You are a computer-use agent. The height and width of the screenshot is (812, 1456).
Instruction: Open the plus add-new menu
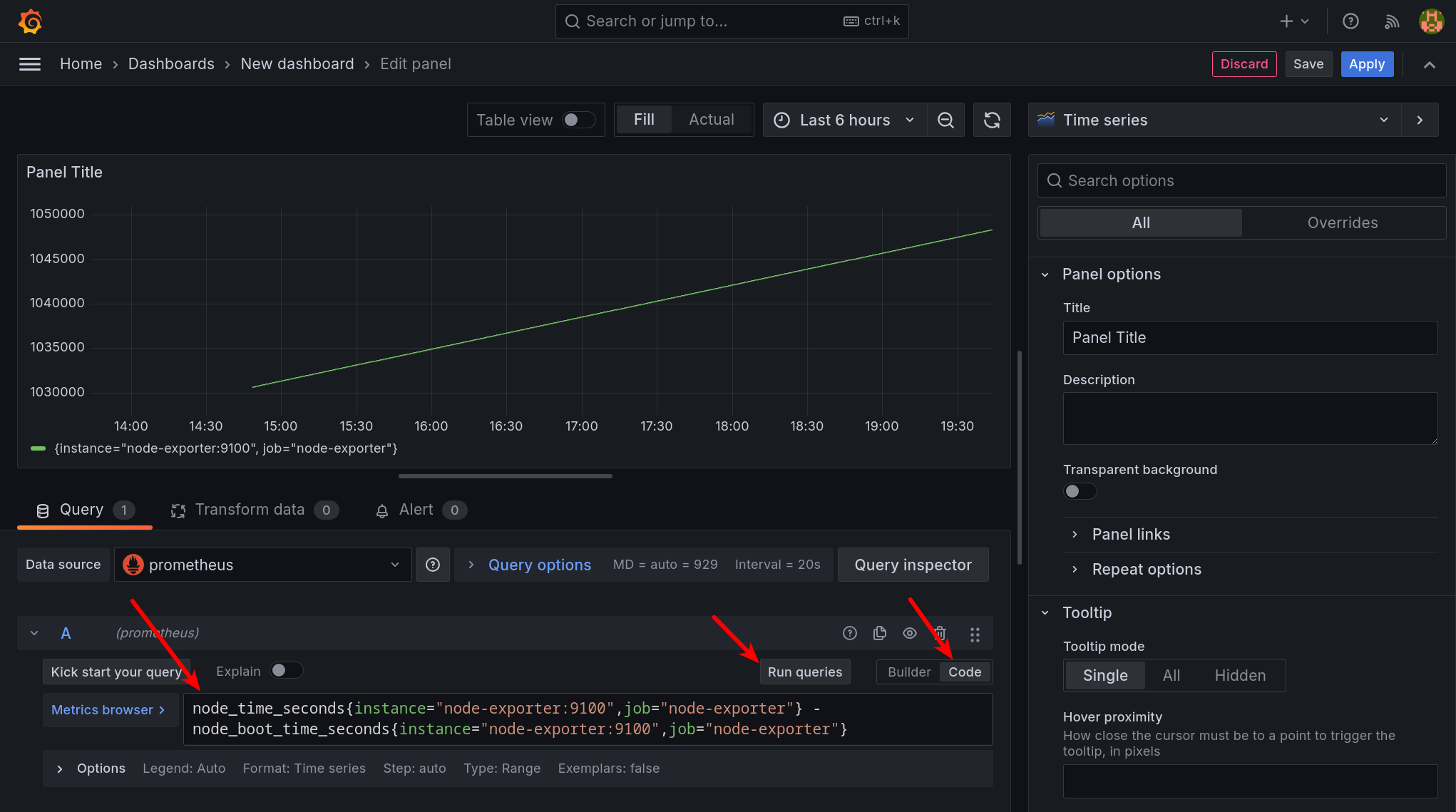pos(1294,21)
